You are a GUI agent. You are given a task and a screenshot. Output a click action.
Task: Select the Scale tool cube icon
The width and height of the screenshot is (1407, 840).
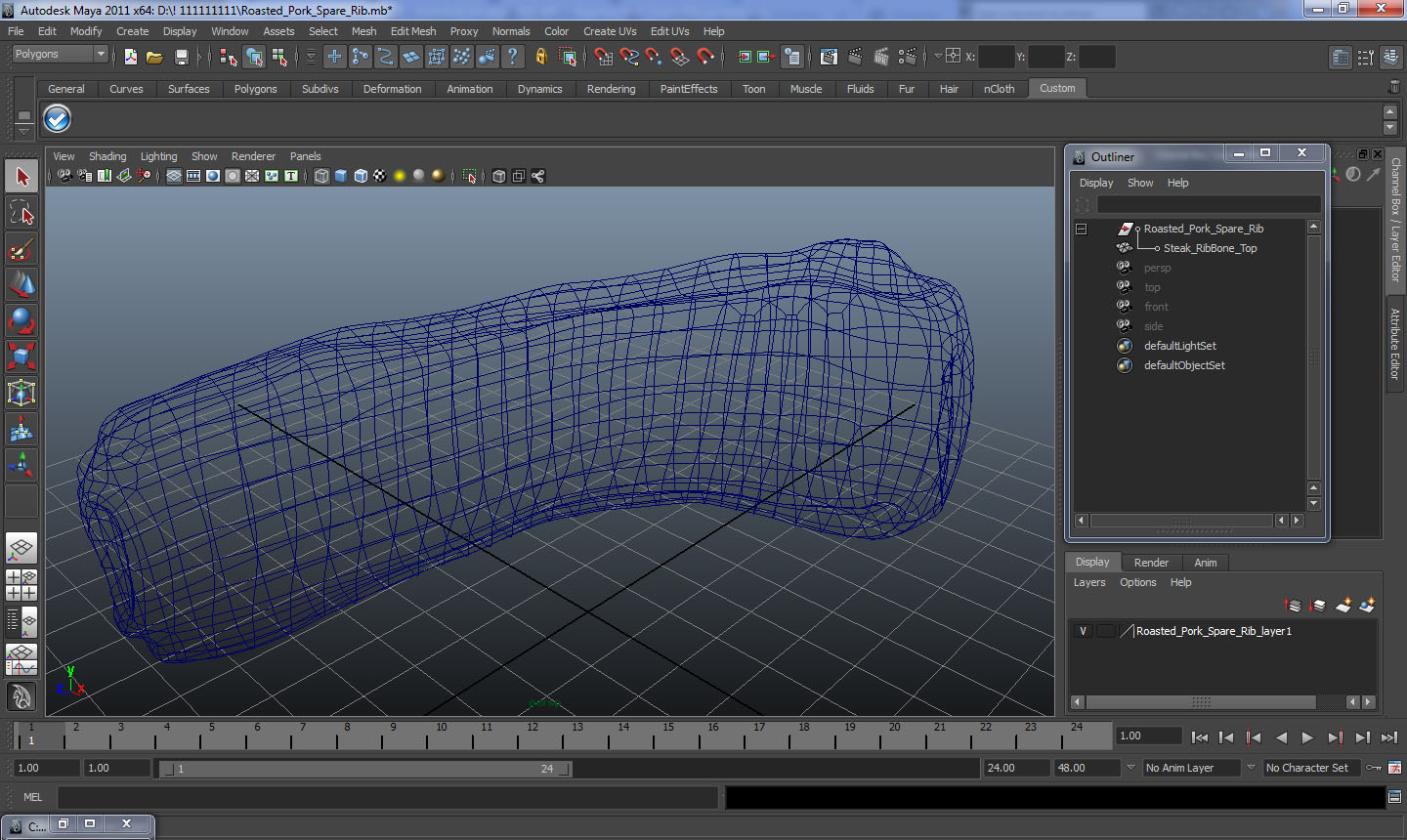pyautogui.click(x=21, y=357)
